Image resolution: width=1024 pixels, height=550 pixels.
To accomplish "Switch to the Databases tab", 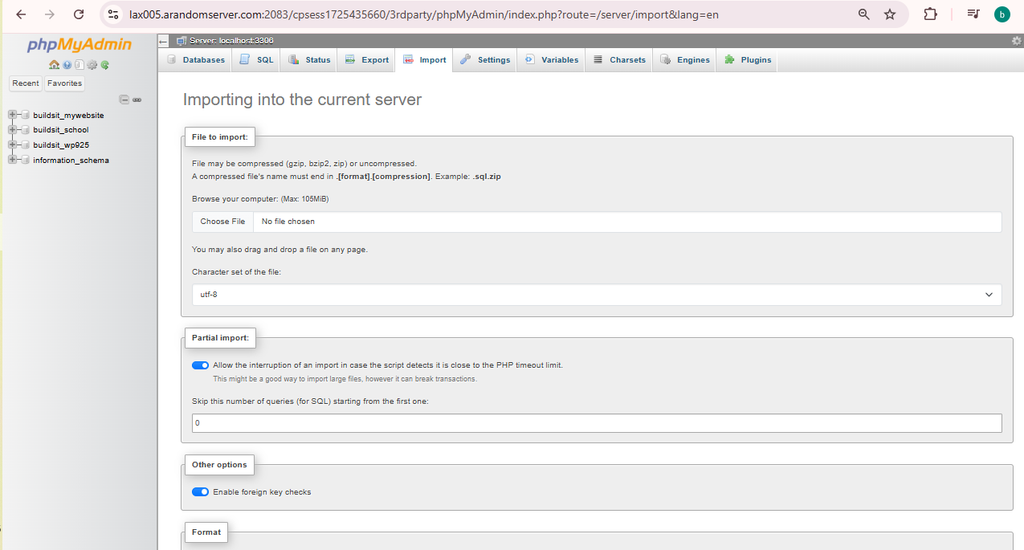I will click(x=196, y=59).
